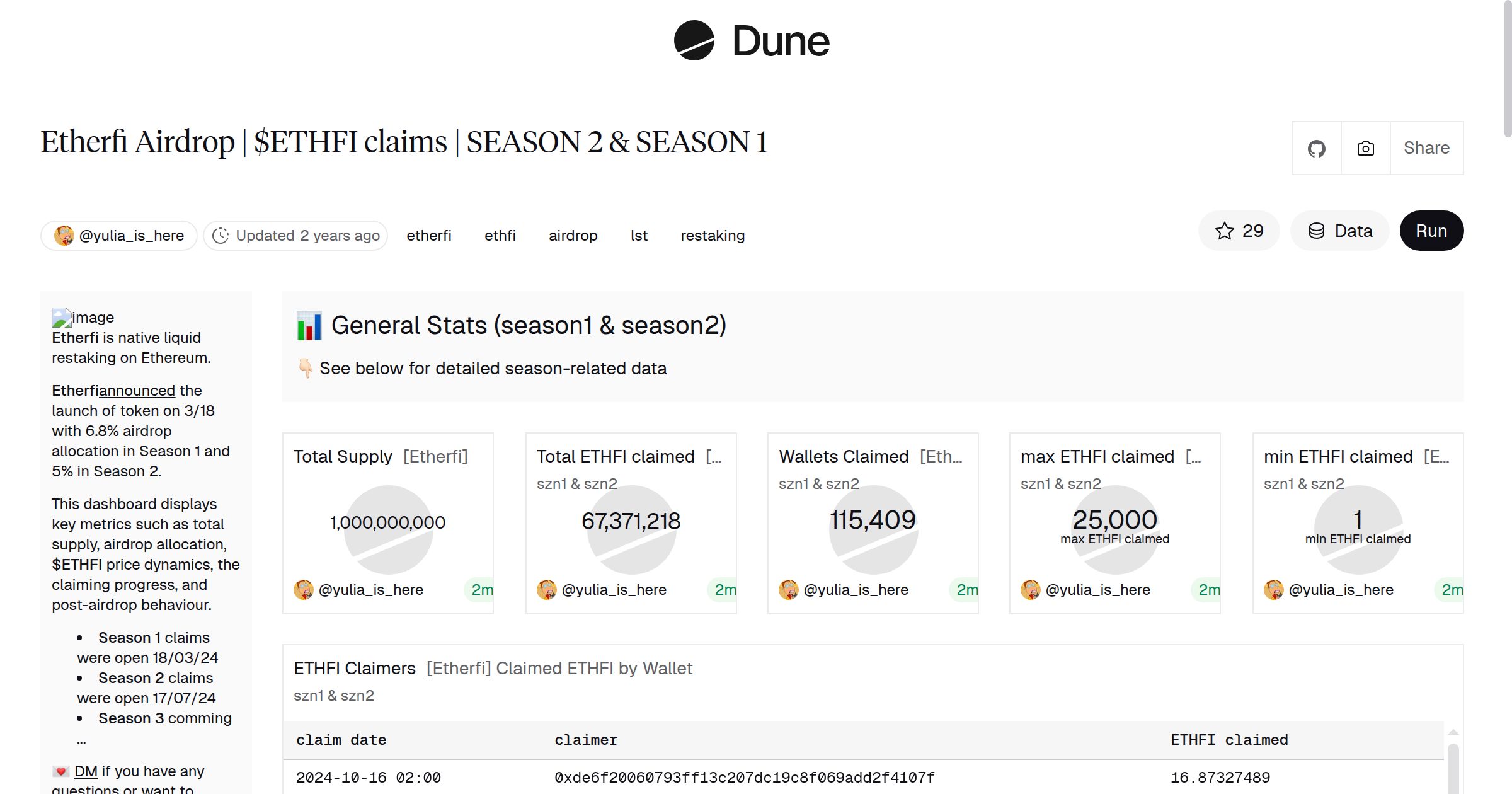Star the dashboard with the star toggle
This screenshot has height=794, width=1512.
1225,231
